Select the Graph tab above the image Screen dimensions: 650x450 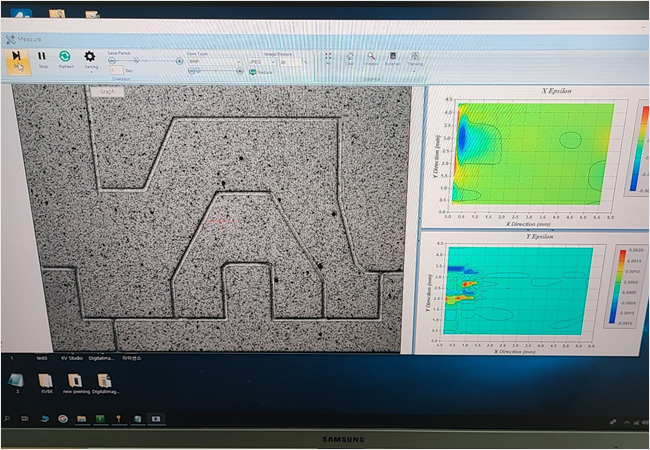(105, 92)
